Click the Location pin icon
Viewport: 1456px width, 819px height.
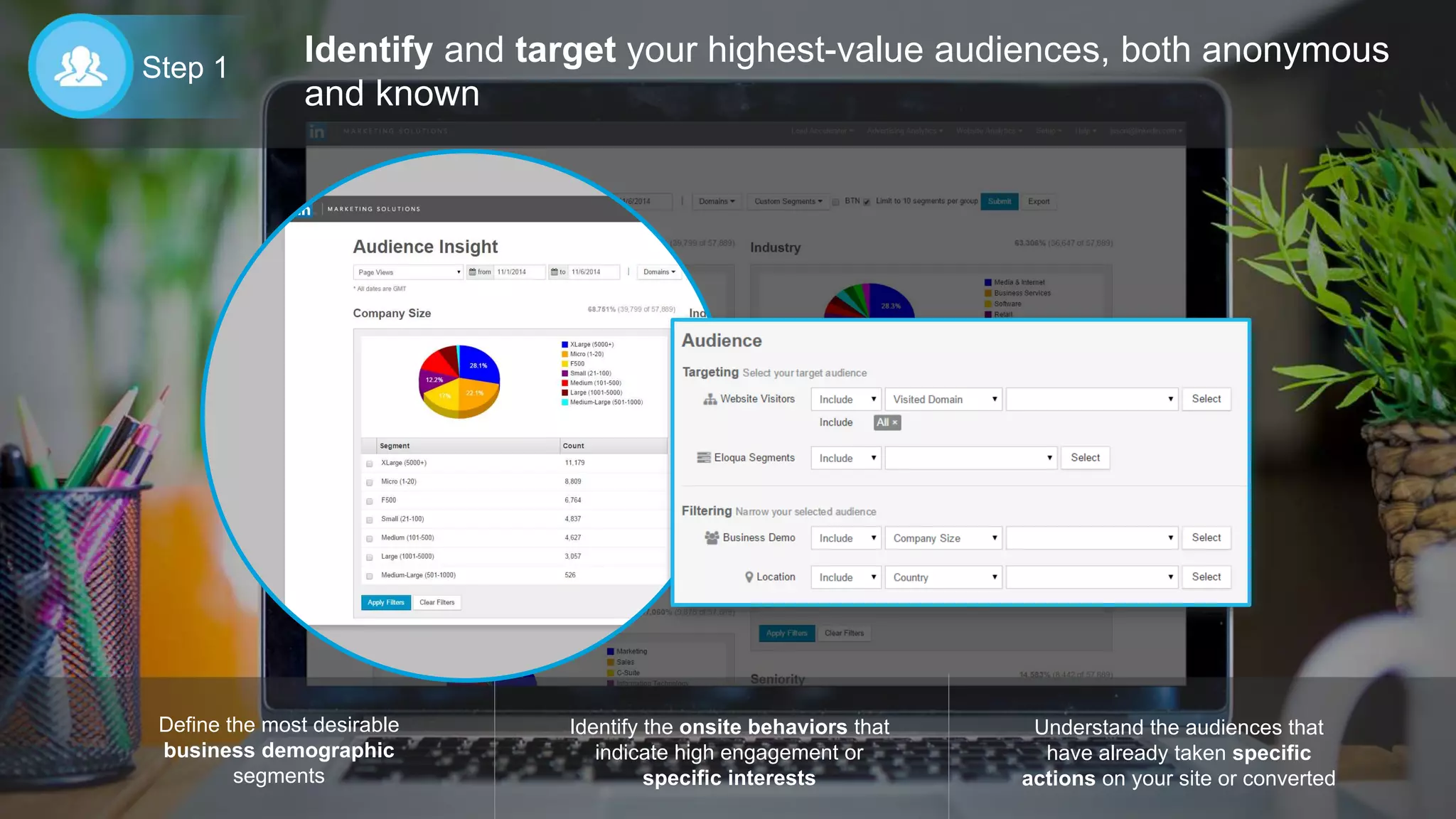(749, 577)
